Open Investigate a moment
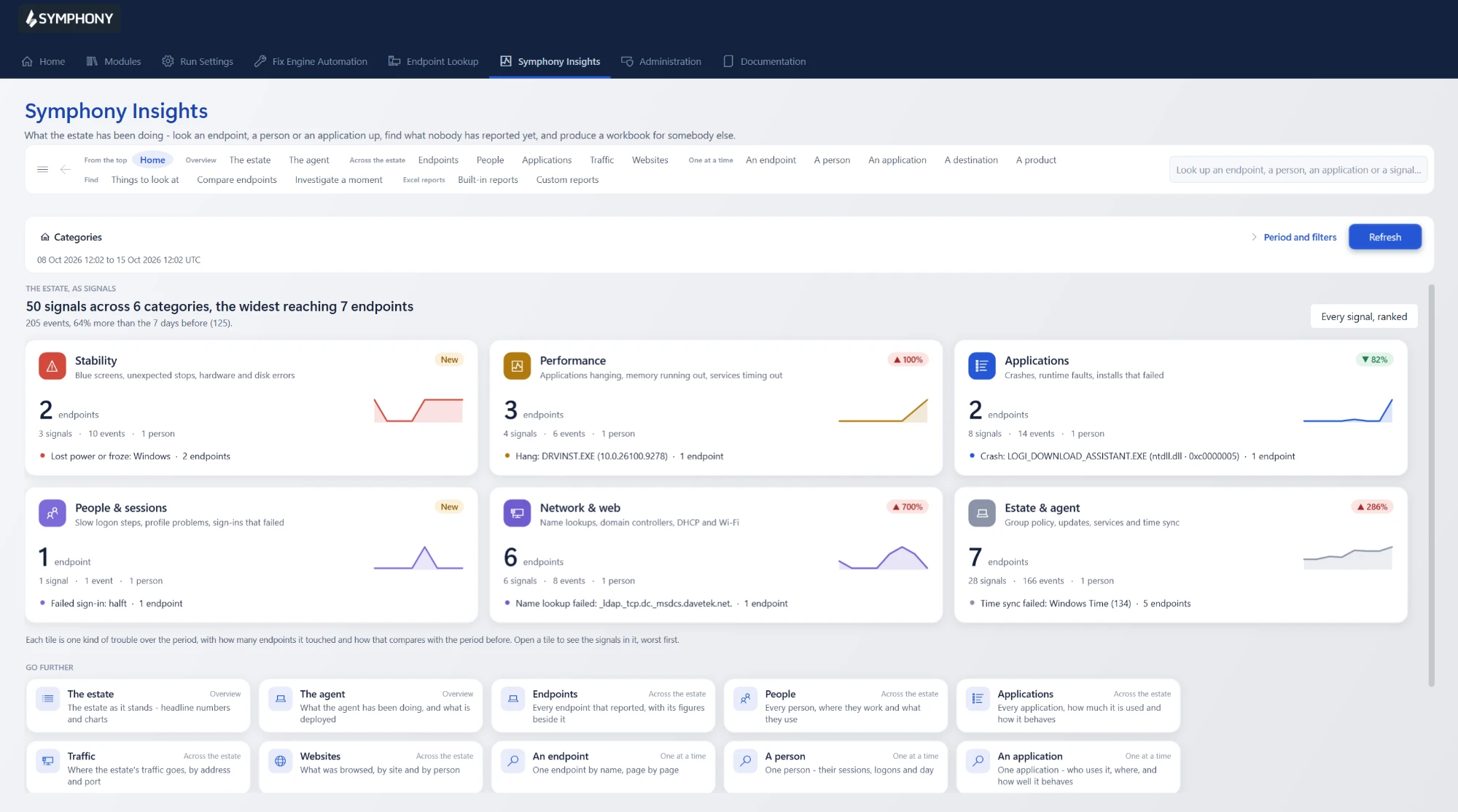 [338, 180]
